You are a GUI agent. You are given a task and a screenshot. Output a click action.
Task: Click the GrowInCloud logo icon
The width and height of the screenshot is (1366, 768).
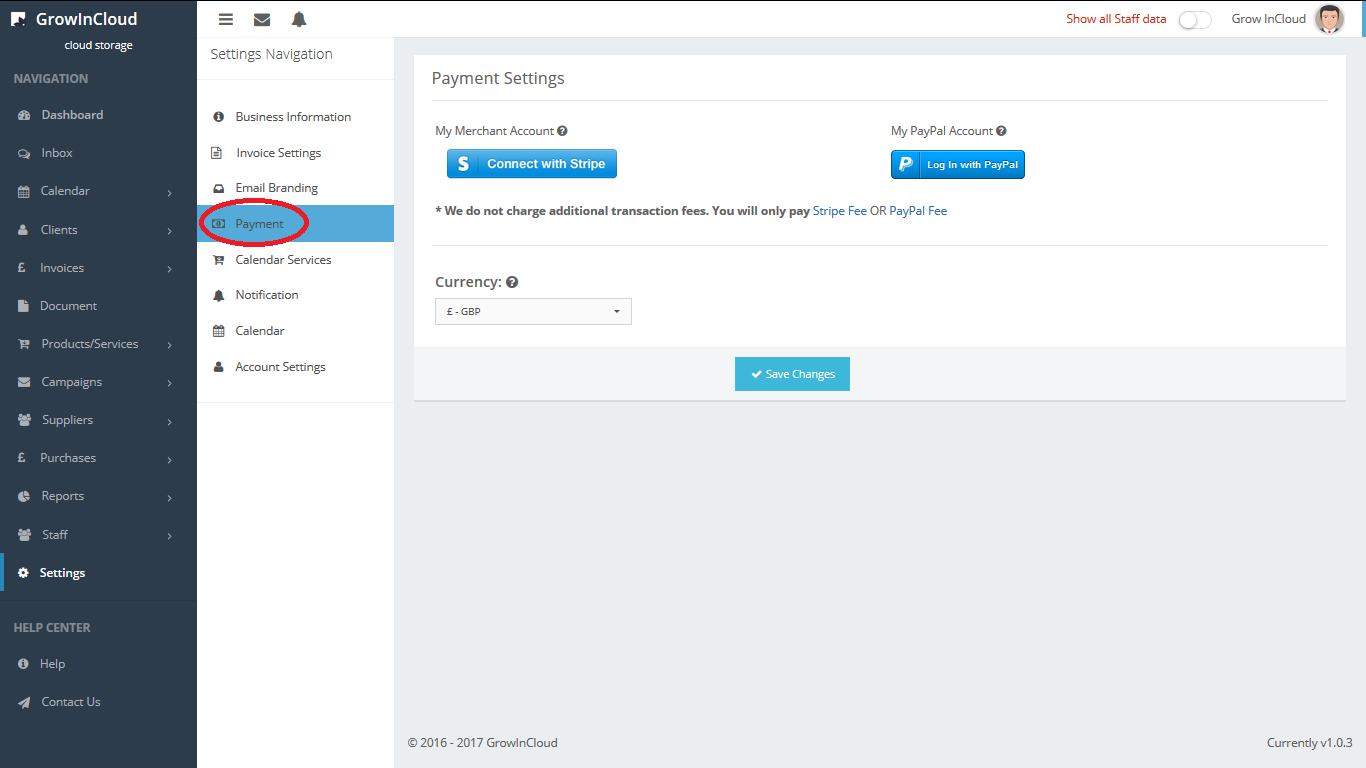point(18,20)
